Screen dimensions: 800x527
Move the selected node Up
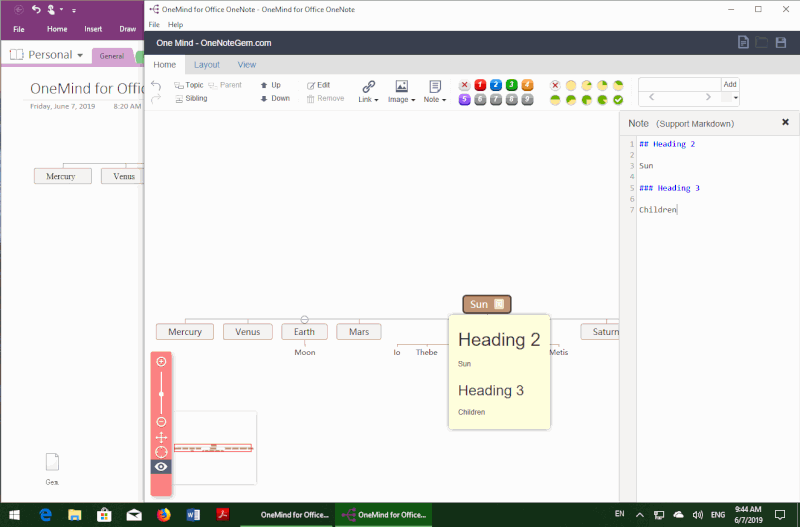(x=270, y=85)
